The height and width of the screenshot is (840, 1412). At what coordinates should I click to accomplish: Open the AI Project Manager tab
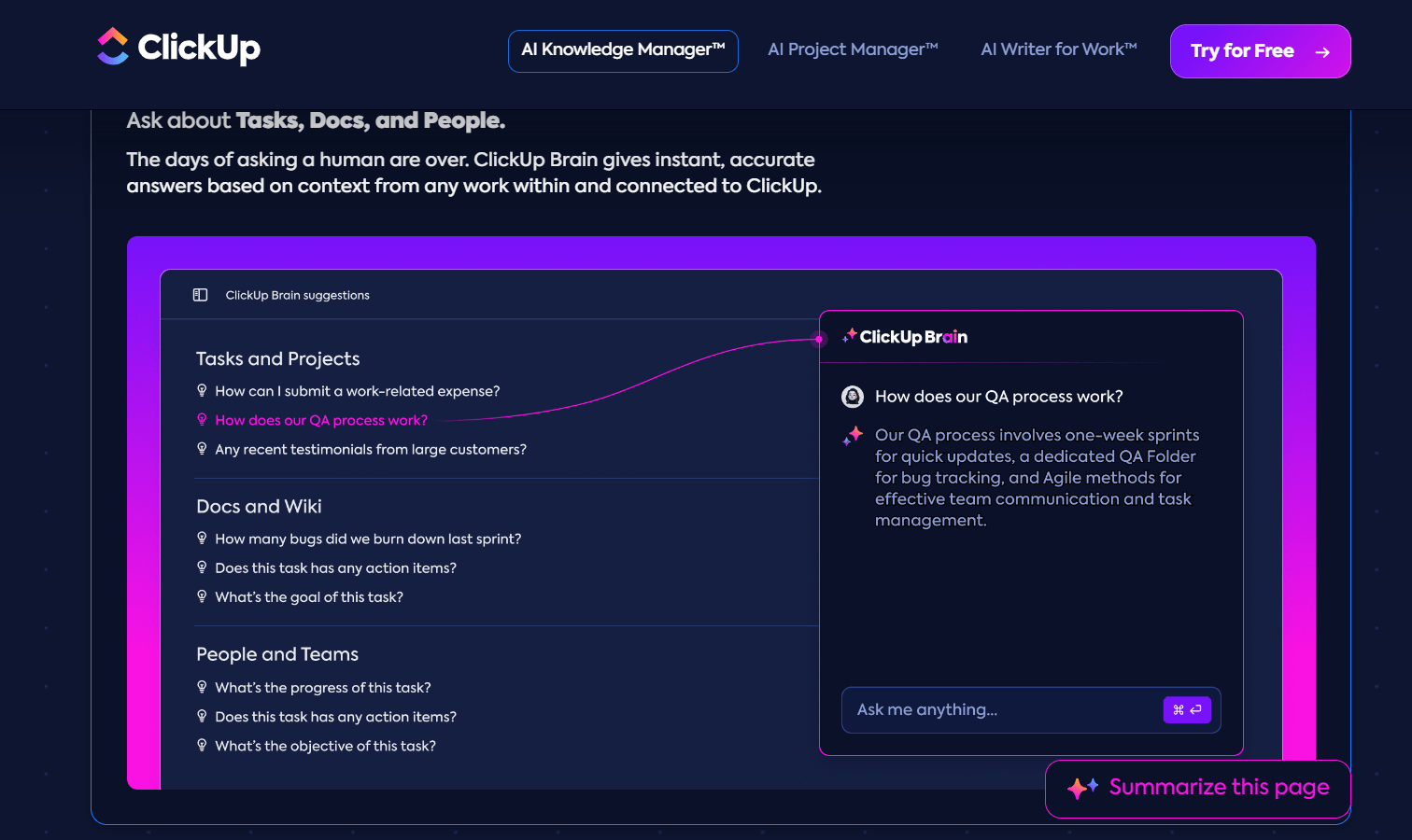coord(851,49)
